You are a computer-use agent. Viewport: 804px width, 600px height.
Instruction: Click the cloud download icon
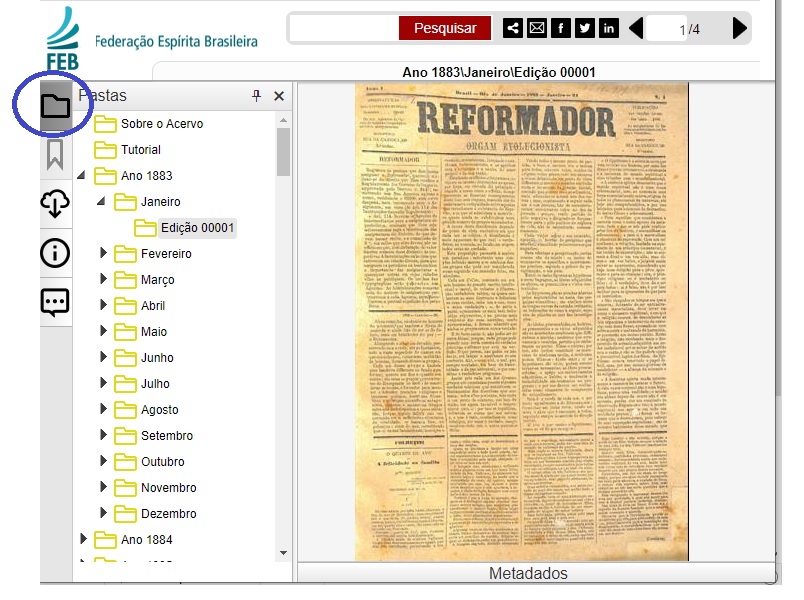click(55, 203)
